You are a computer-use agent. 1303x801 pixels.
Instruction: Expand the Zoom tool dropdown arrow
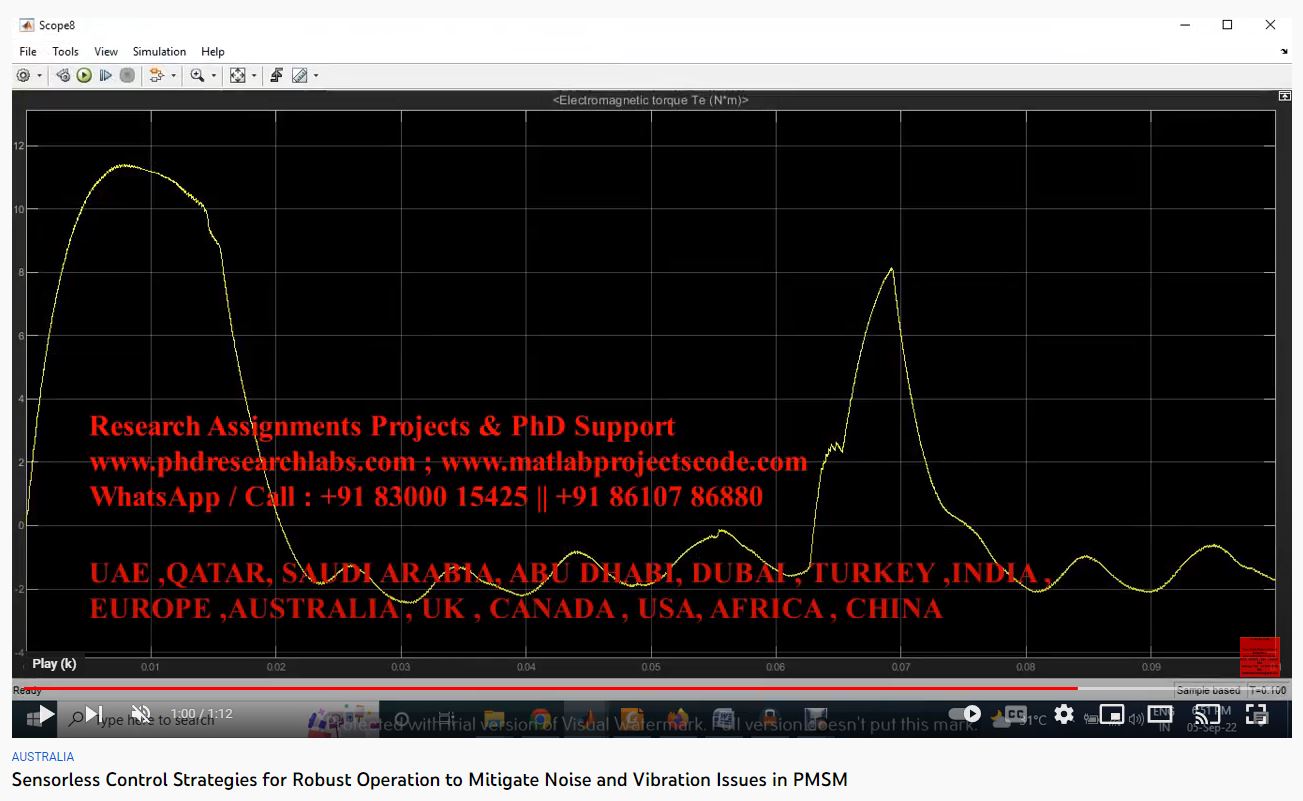tap(213, 75)
